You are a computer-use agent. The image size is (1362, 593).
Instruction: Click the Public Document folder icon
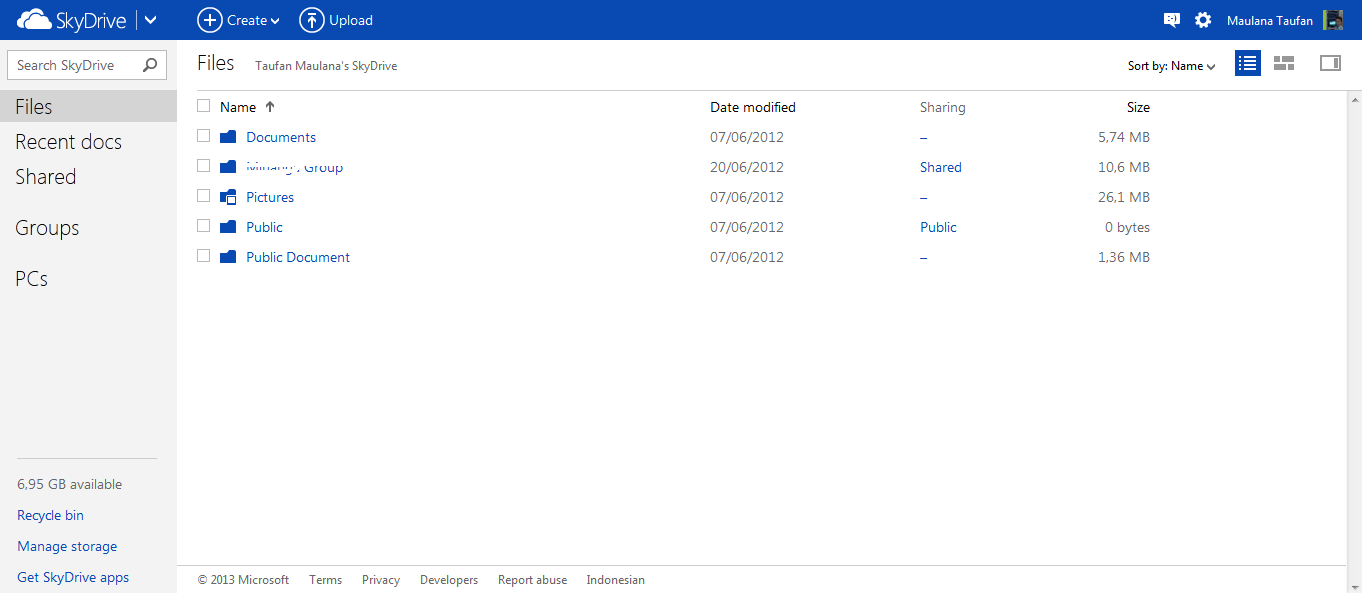click(x=228, y=257)
